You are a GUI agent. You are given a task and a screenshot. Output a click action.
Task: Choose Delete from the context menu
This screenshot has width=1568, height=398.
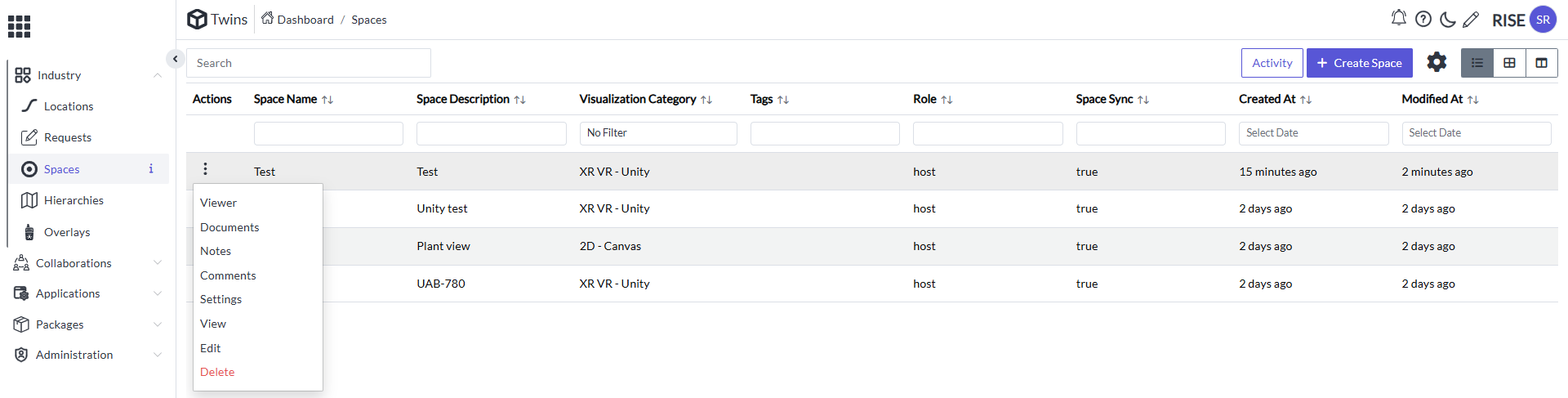(x=258, y=372)
